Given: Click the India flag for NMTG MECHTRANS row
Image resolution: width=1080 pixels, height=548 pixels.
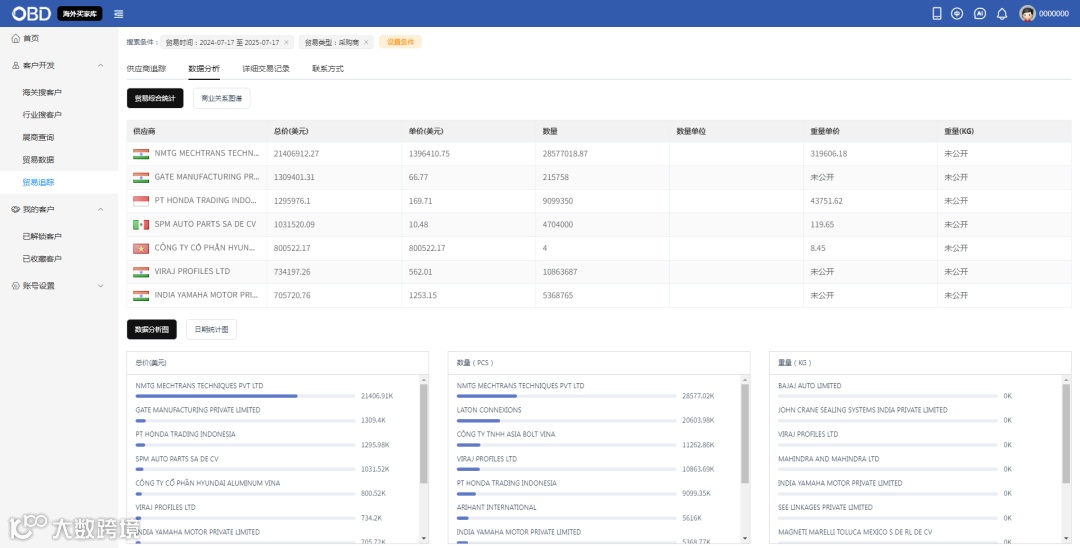Looking at the screenshot, I should (141, 154).
